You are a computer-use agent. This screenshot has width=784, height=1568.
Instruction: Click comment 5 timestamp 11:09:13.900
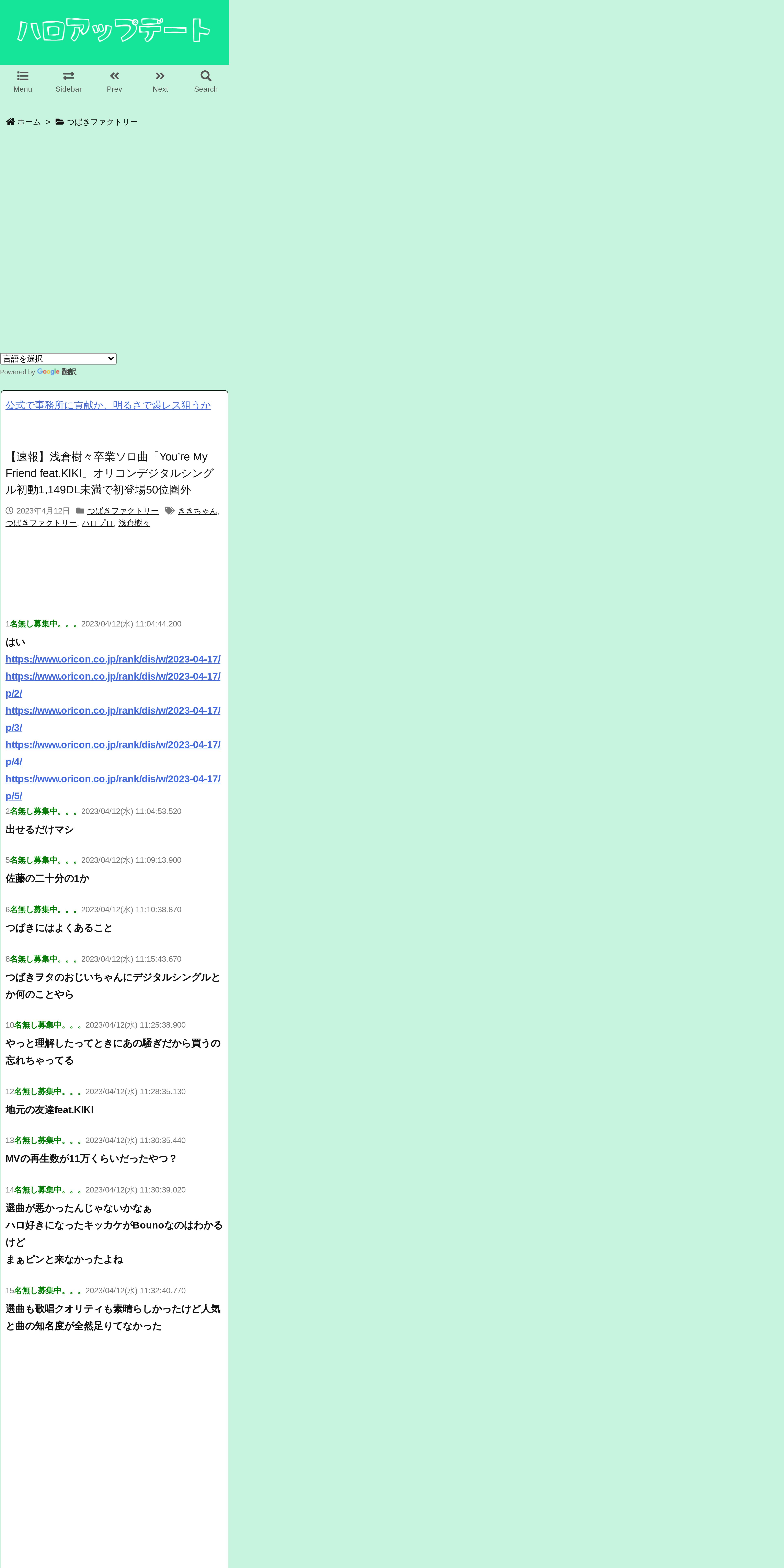[x=131, y=860]
